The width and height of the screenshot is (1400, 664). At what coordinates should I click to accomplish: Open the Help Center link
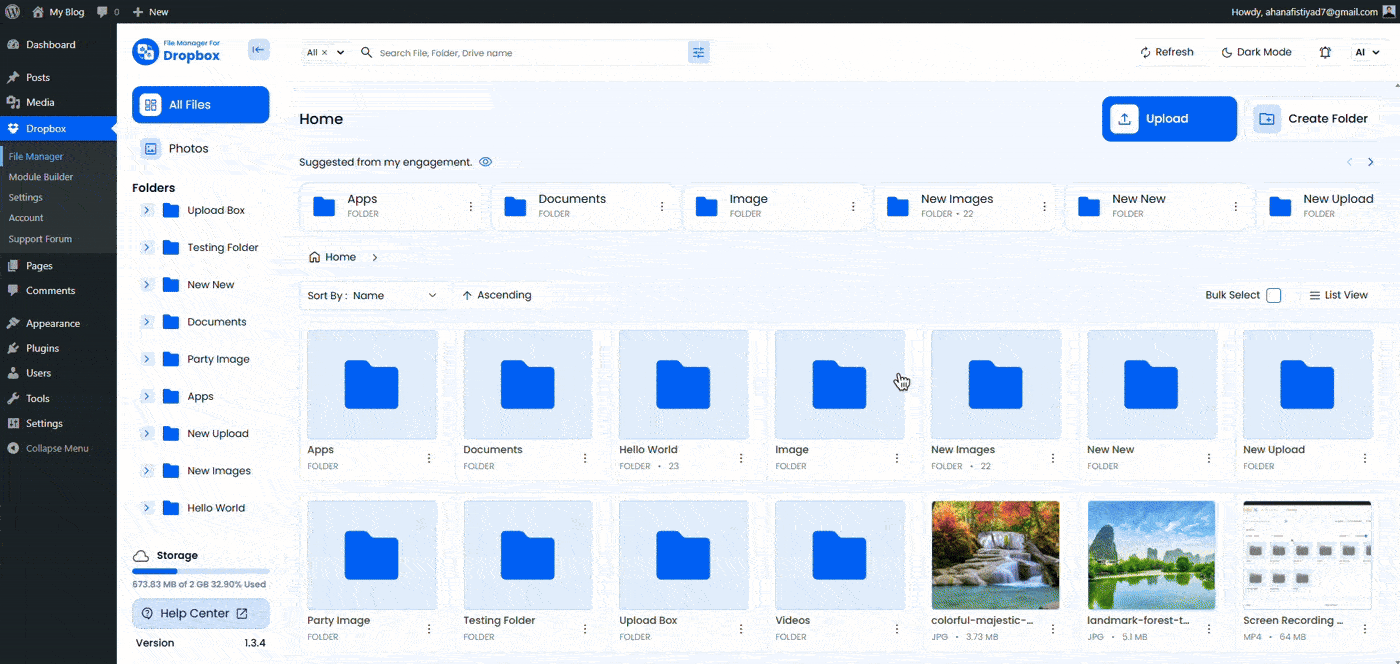[x=200, y=613]
